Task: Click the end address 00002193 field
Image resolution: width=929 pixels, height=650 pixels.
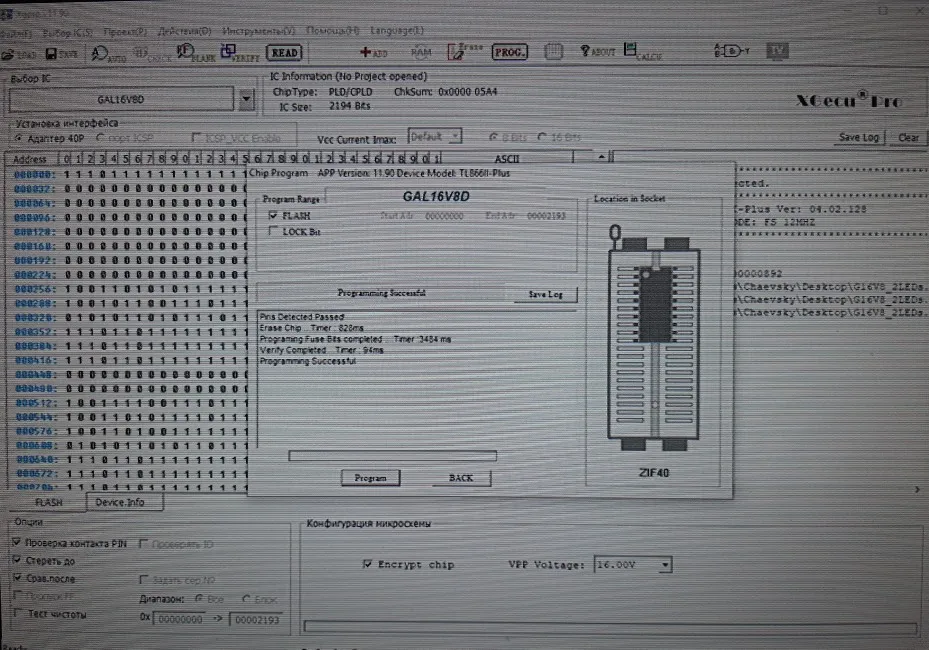Action: tap(256, 619)
